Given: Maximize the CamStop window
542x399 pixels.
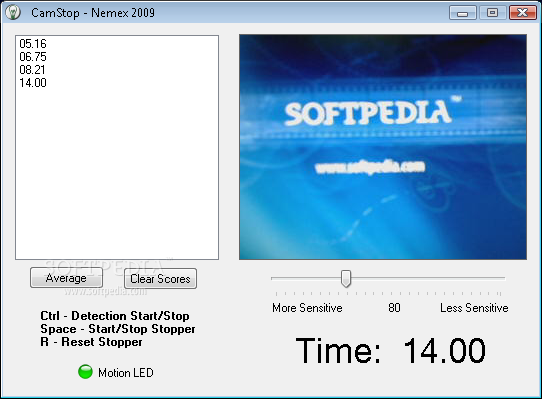Looking at the screenshot, I should 493,13.
